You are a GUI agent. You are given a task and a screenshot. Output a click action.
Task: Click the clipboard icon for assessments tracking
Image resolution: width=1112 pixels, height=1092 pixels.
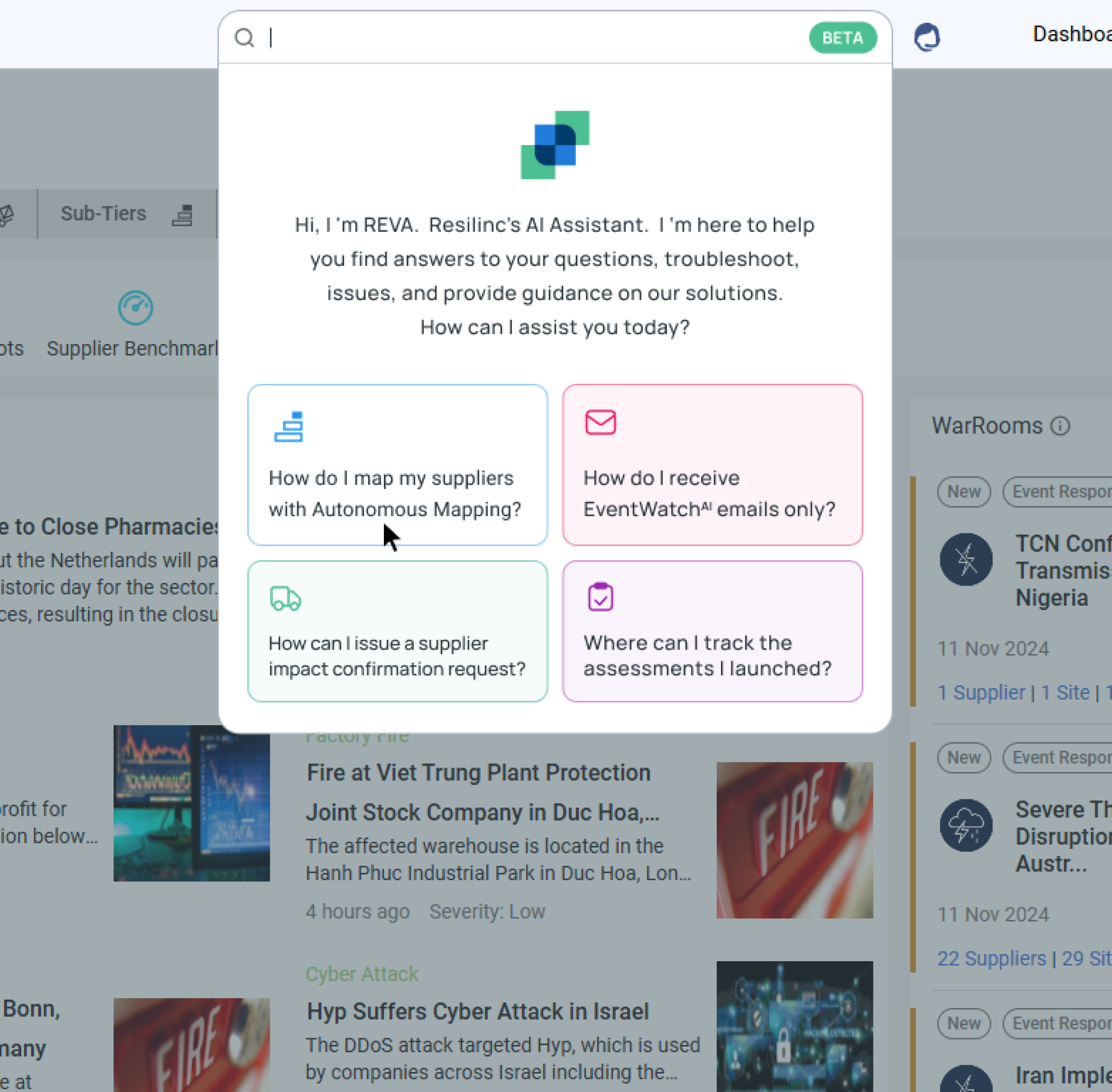pyautogui.click(x=599, y=597)
